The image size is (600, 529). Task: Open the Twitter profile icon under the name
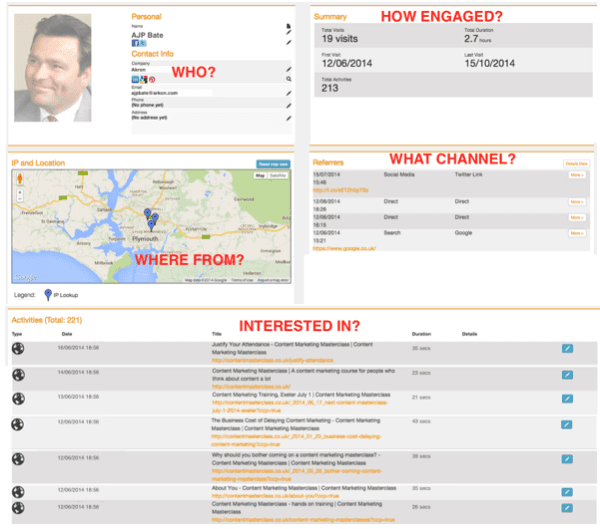pos(142,43)
